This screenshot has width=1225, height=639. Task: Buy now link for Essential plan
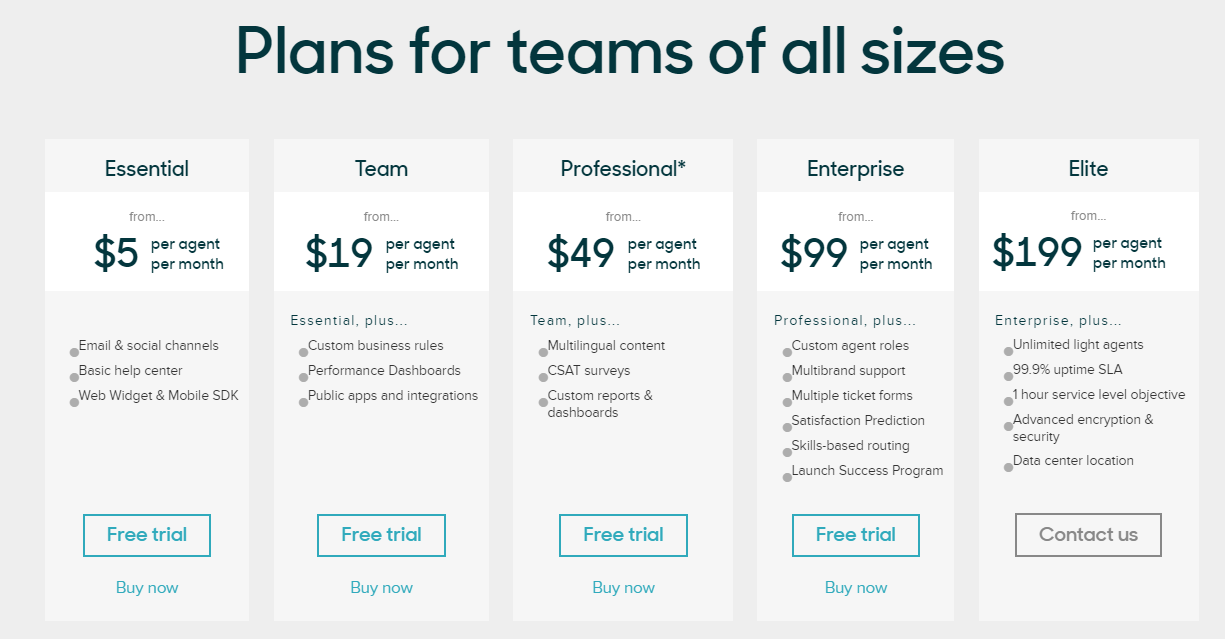coord(147,587)
